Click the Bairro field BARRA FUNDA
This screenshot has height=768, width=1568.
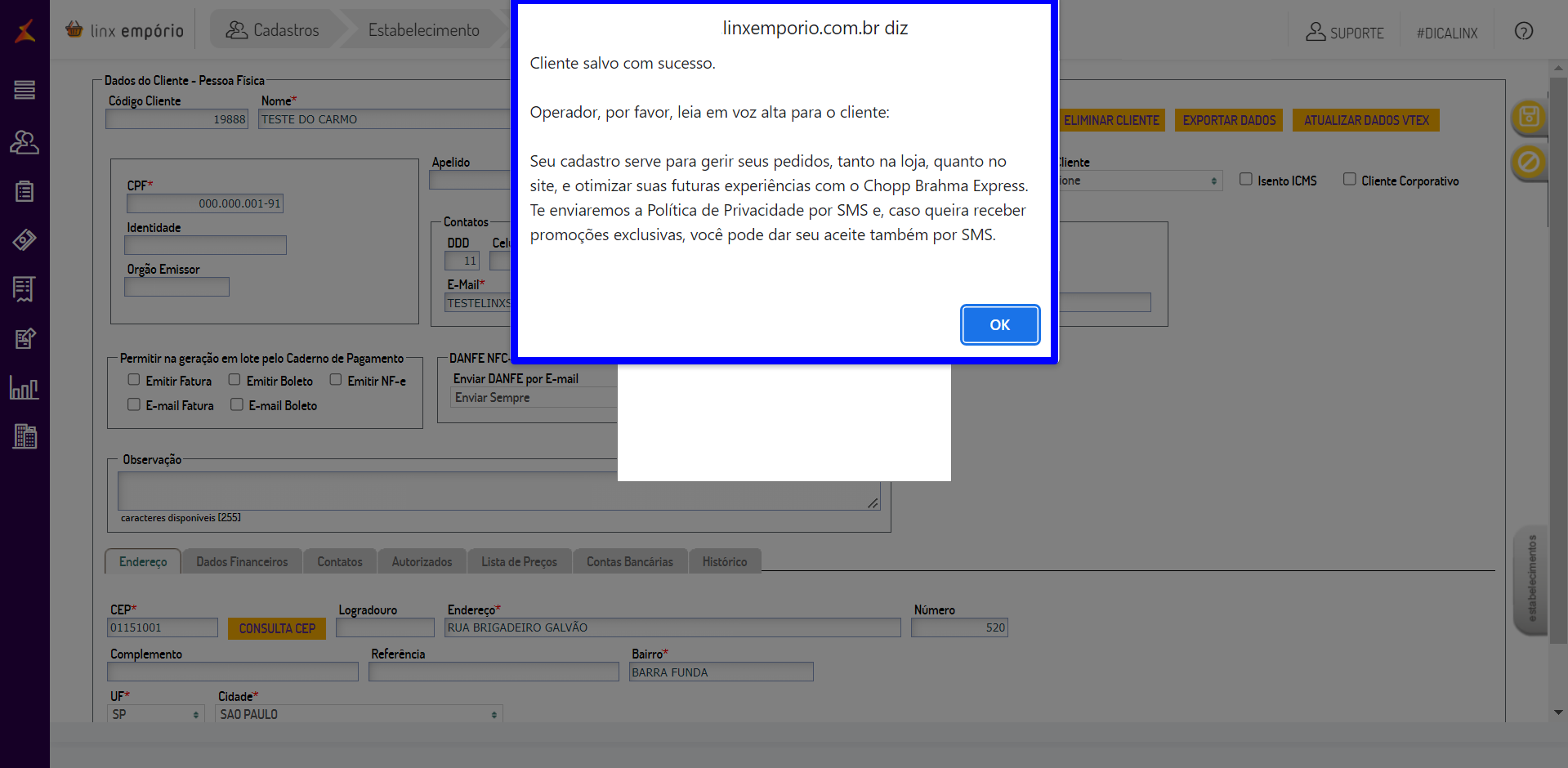click(721, 672)
